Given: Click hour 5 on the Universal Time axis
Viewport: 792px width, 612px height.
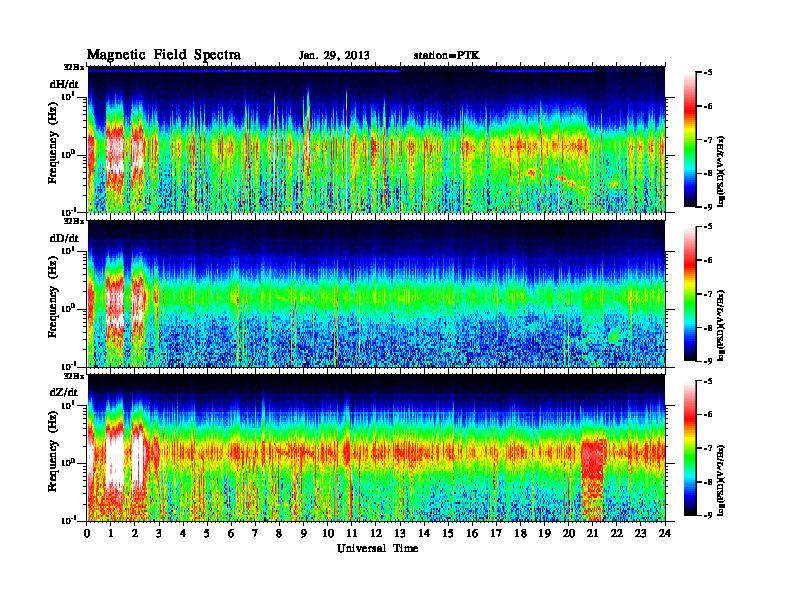Looking at the screenshot, I should [207, 533].
